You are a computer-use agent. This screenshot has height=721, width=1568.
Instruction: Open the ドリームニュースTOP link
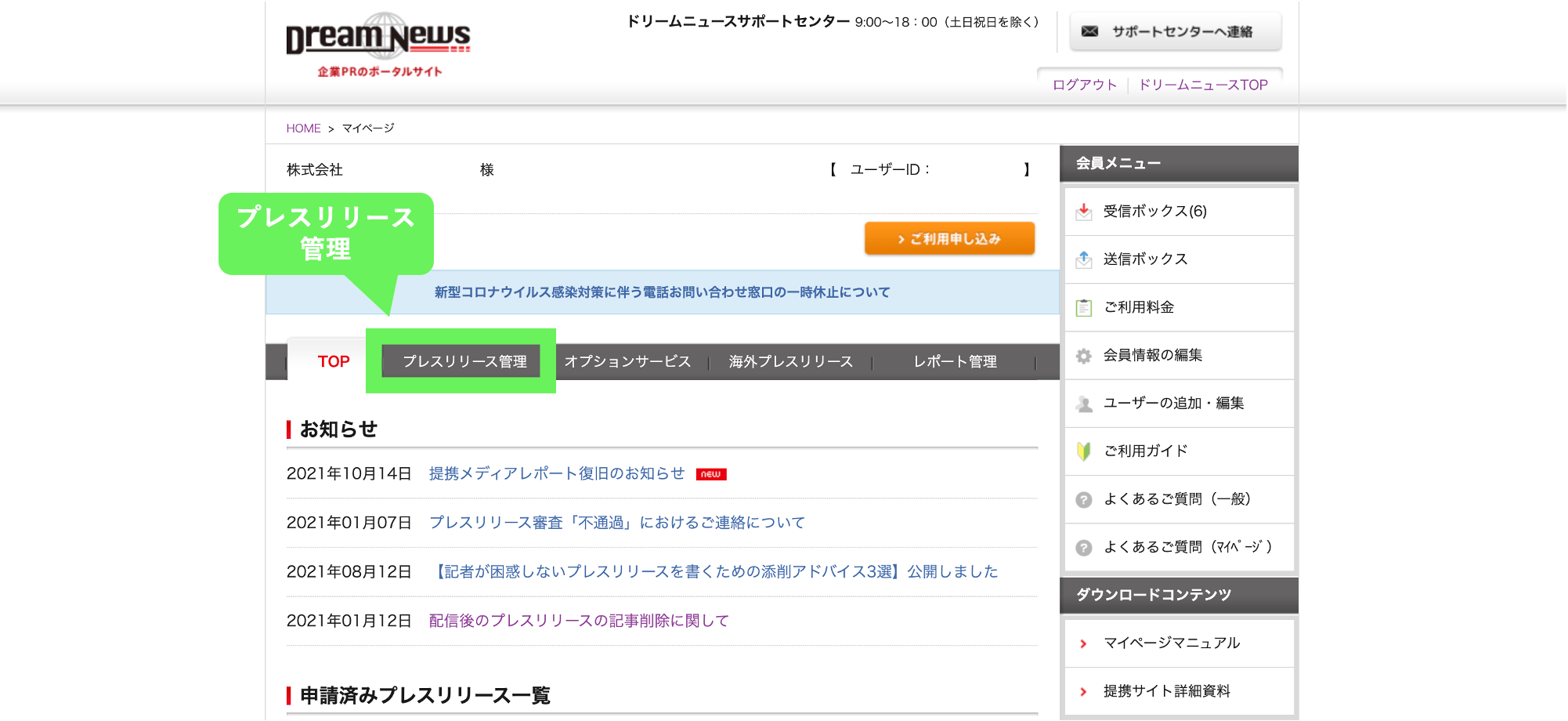[x=1203, y=85]
